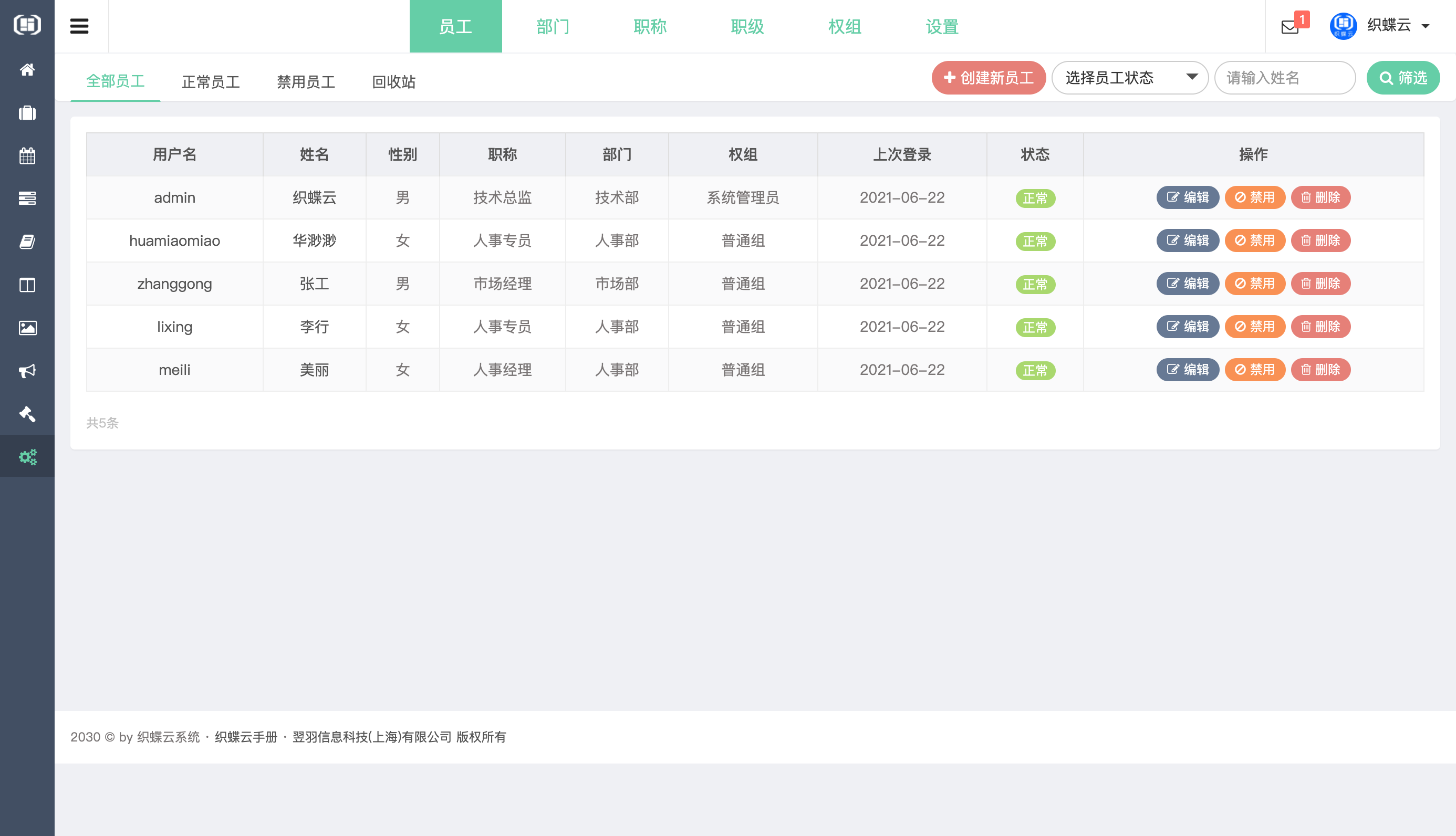Click the megaphone announcement sidebar icon

coord(27,371)
